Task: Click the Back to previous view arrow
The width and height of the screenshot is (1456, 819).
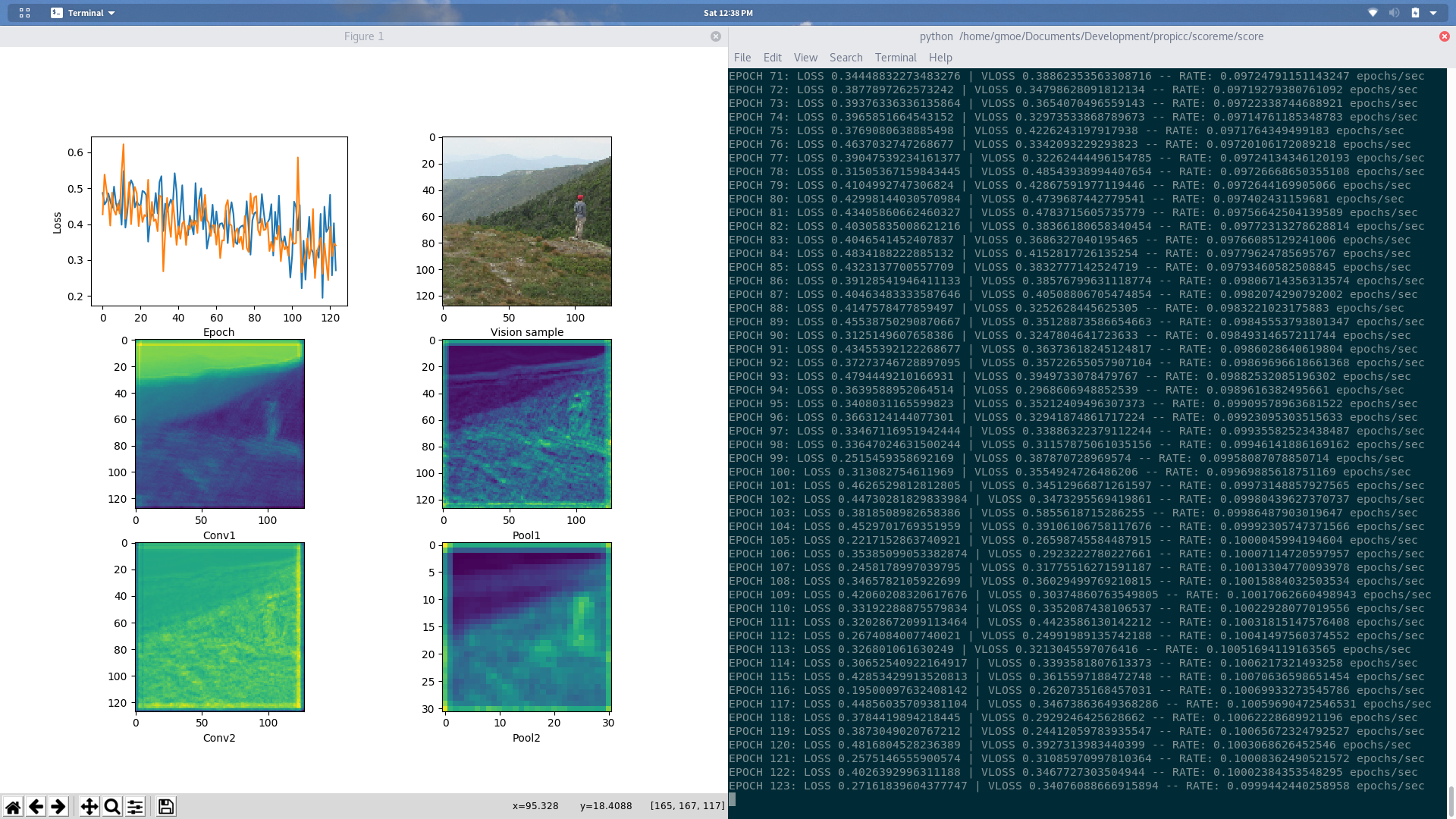Action: click(36, 807)
